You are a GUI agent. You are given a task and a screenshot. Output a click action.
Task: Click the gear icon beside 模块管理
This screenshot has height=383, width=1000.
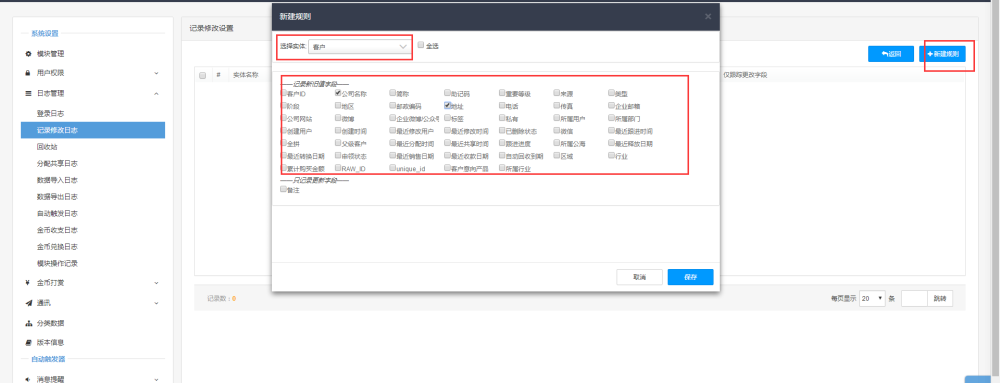coord(28,54)
